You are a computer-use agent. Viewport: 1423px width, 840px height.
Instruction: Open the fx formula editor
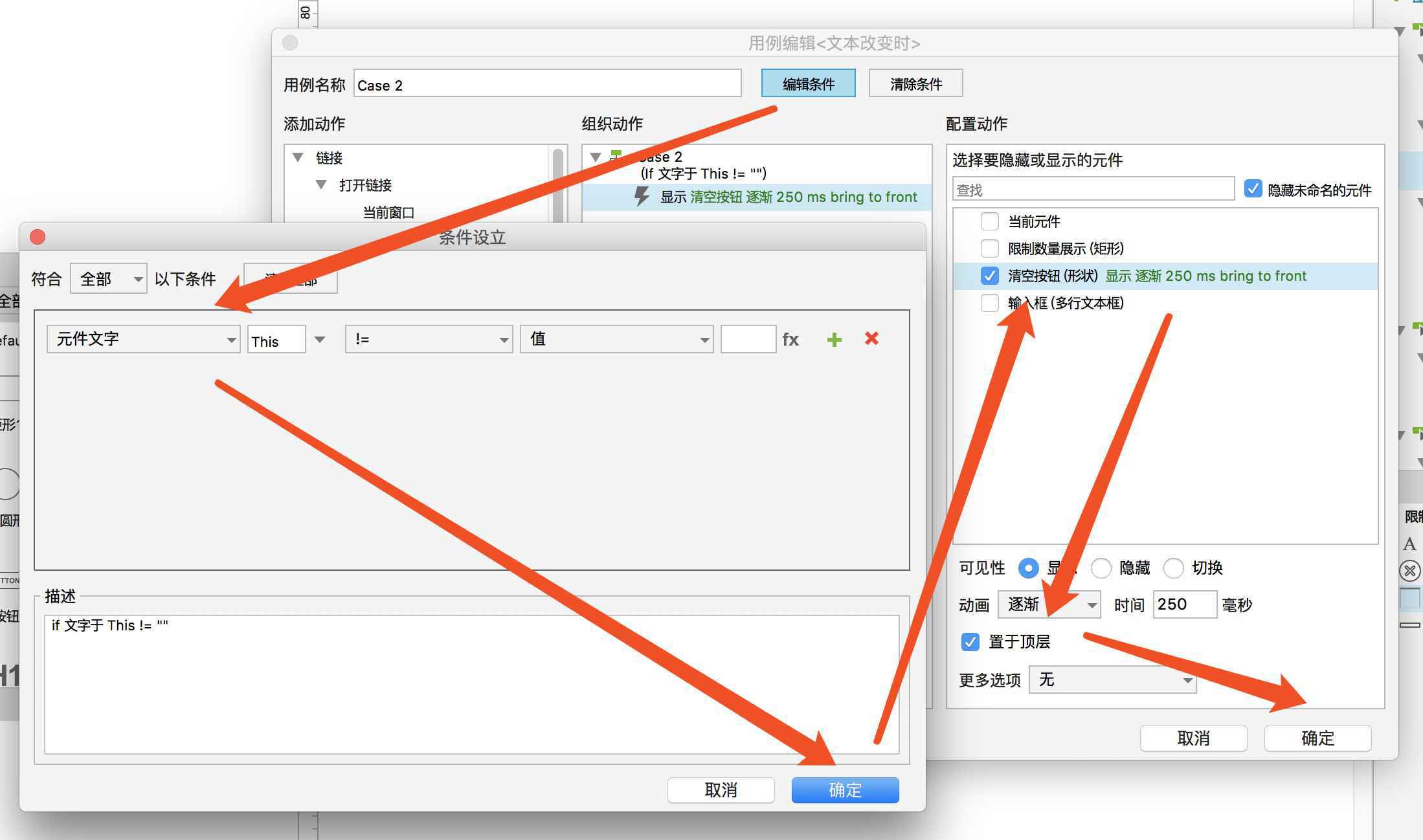click(x=790, y=339)
